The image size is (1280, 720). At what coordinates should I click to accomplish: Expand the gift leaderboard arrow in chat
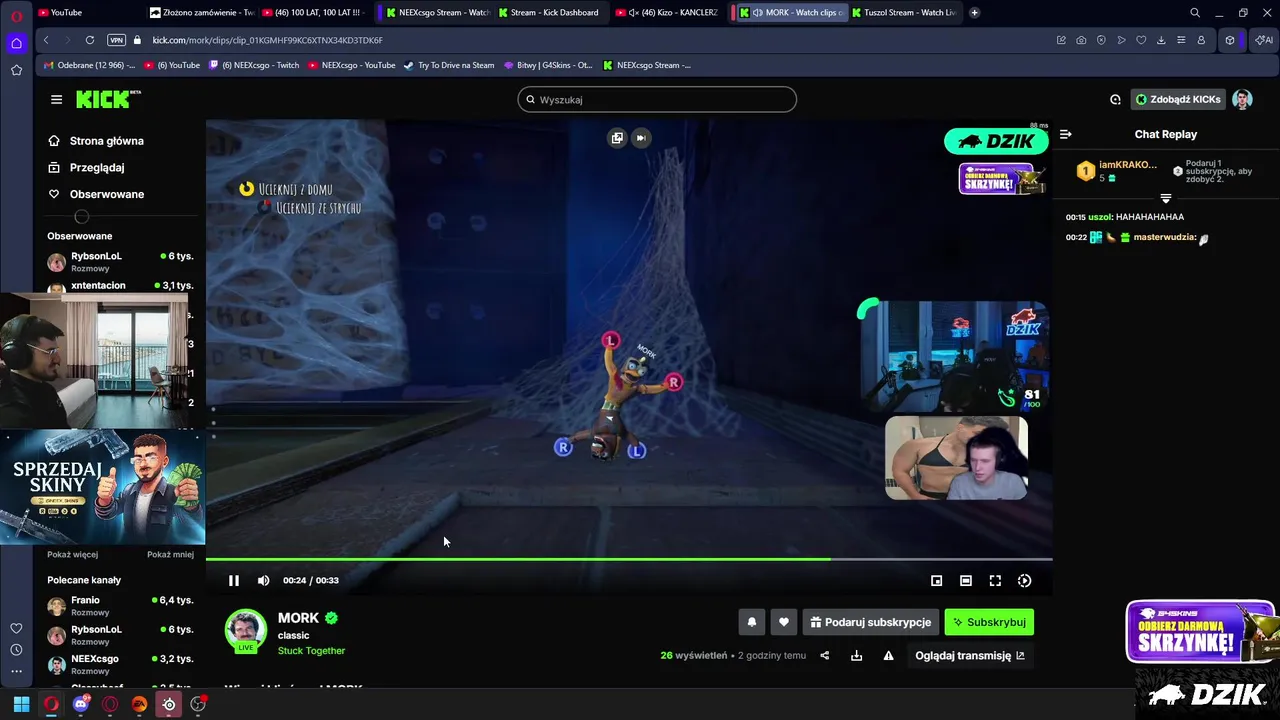click(1165, 198)
